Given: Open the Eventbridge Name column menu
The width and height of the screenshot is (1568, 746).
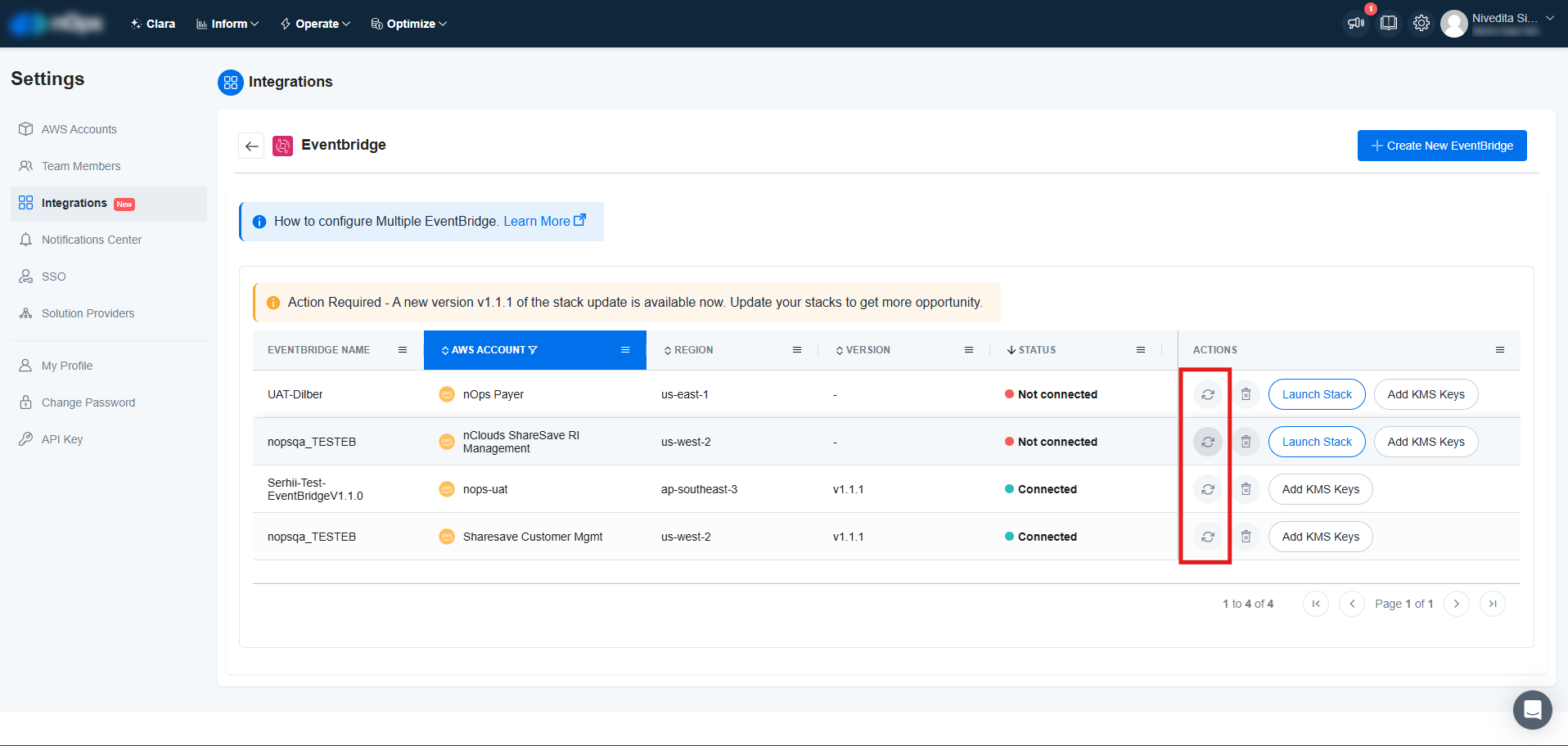Looking at the screenshot, I should [x=403, y=350].
